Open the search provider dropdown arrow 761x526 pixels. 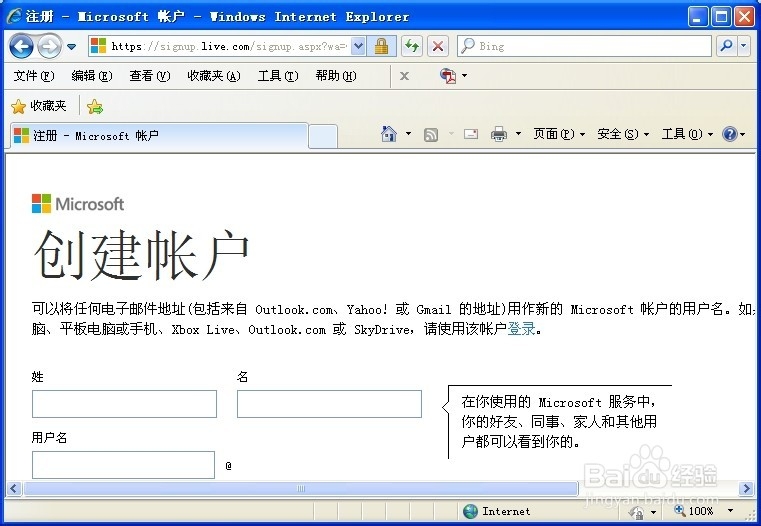[x=744, y=47]
